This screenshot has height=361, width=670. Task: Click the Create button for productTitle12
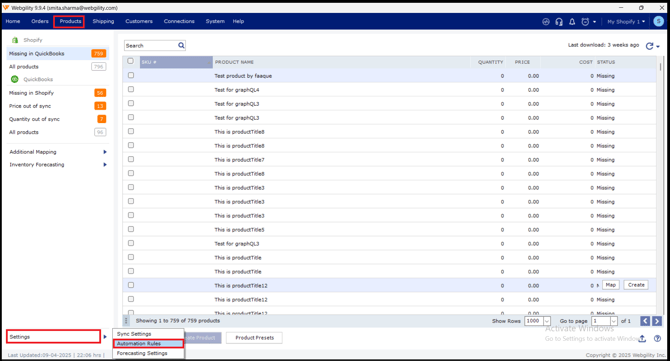point(636,285)
